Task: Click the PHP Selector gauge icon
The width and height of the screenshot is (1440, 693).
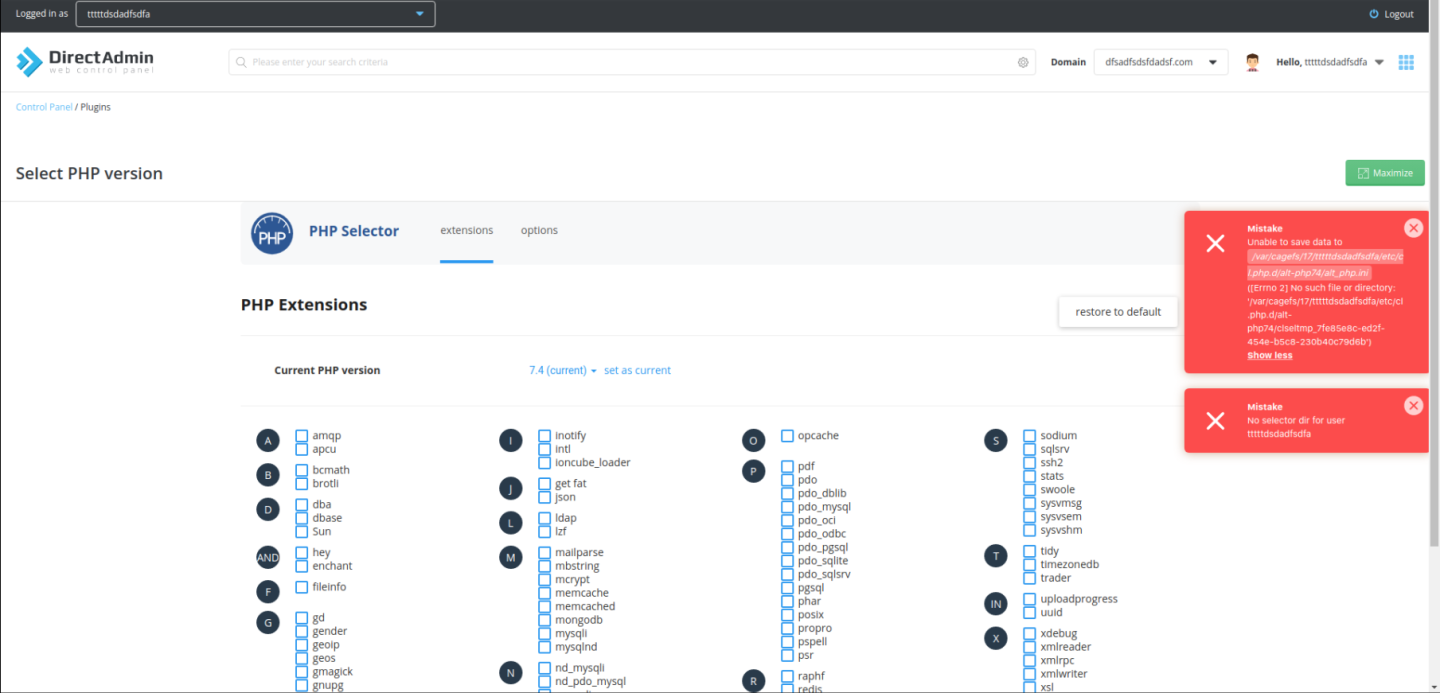Action: tap(271, 232)
